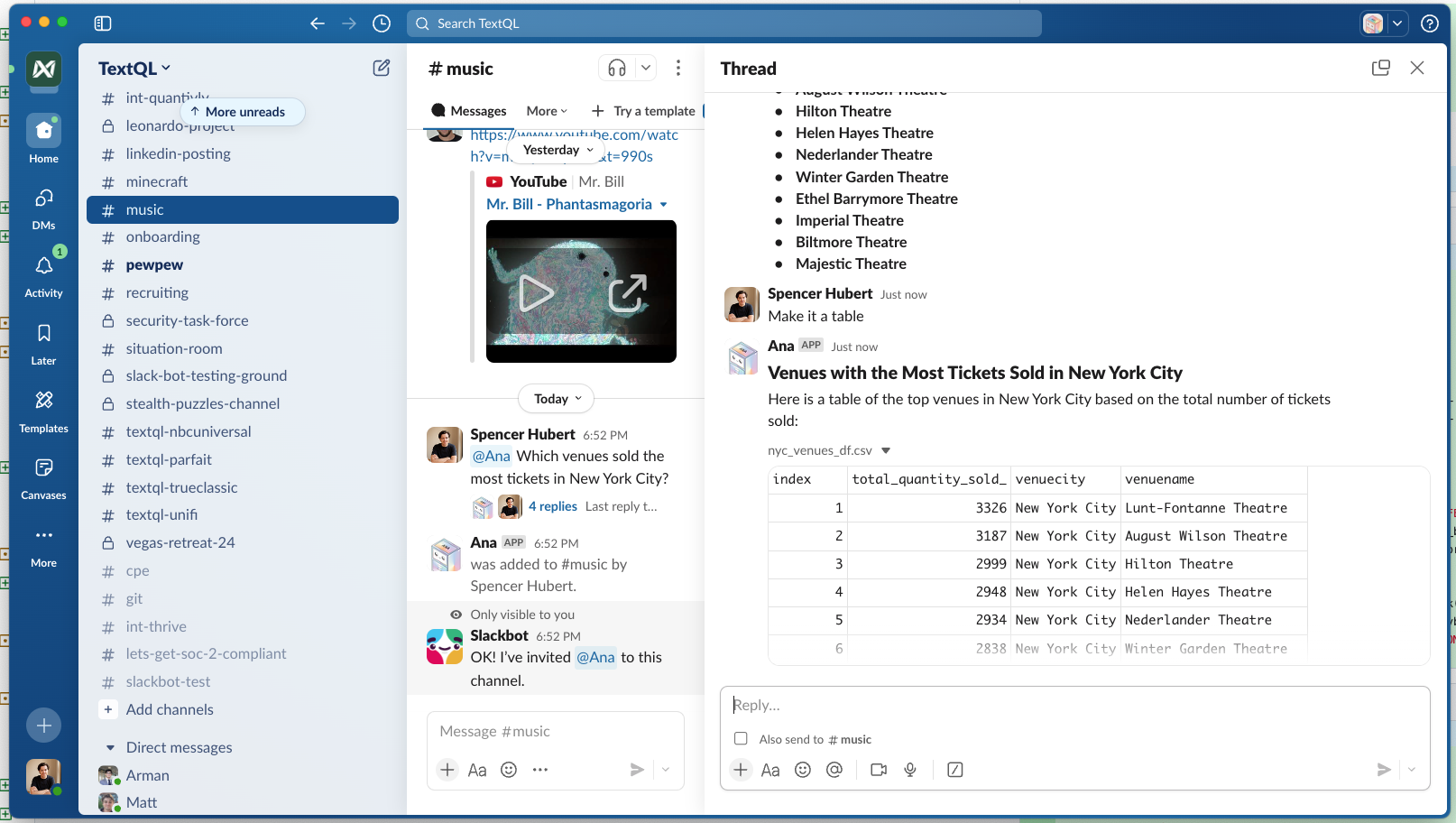Screen dimensions: 1456x823
Task: Open the help question mark icon
Action: click(1430, 23)
